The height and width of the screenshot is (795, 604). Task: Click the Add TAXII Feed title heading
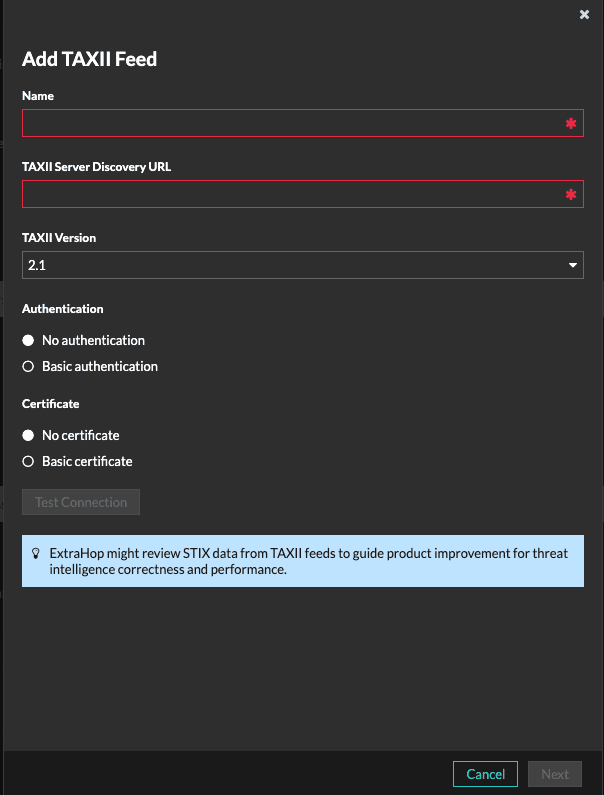coord(90,59)
